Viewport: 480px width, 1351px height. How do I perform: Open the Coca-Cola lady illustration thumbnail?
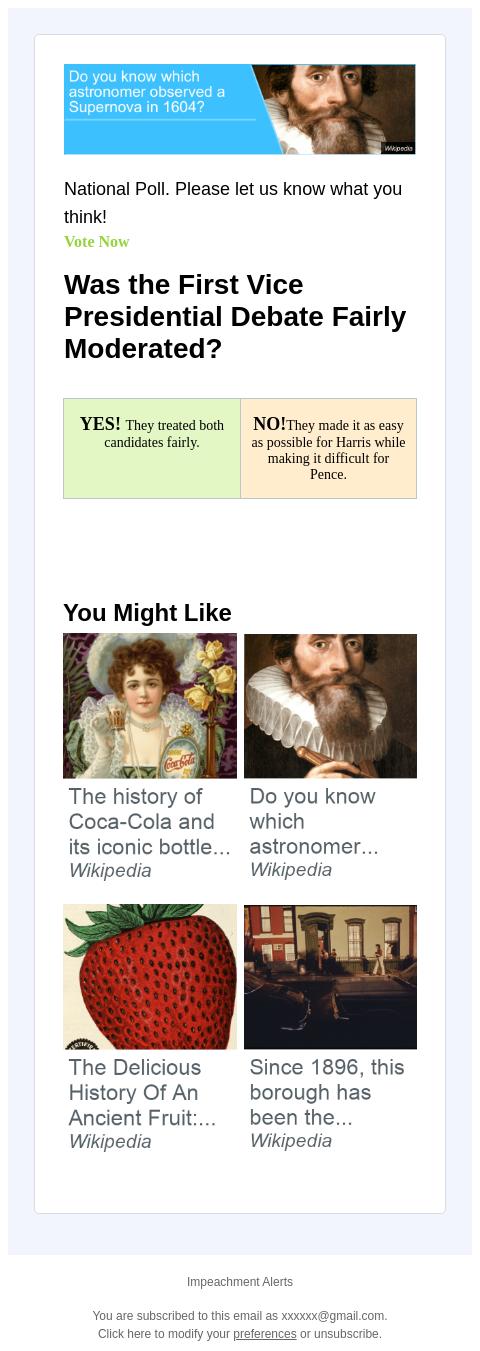[150, 706]
